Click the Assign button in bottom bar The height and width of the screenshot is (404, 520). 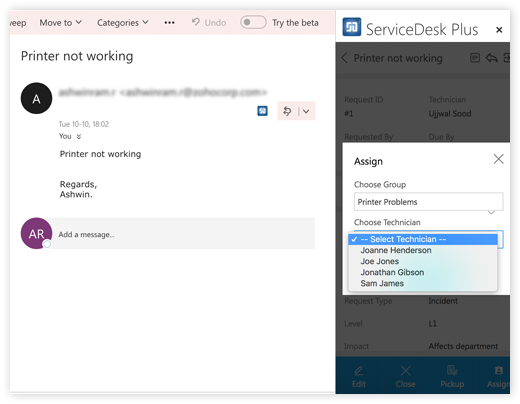pos(498,377)
